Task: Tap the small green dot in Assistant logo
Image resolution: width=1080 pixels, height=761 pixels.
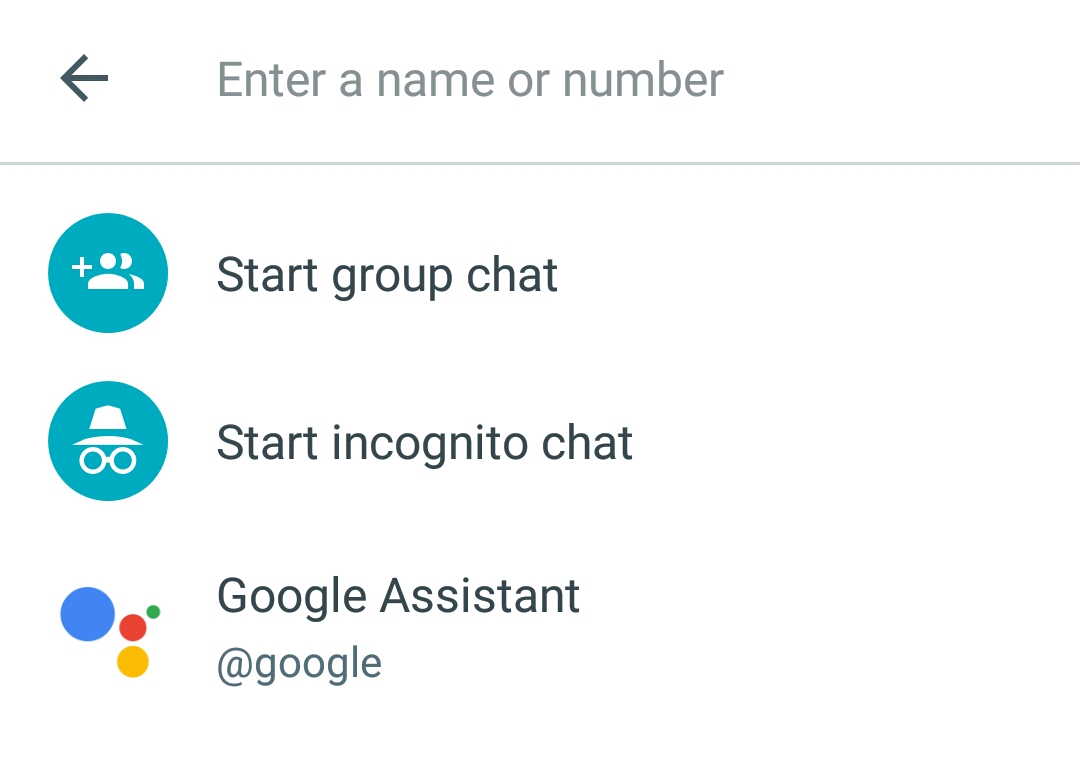Action: click(x=153, y=611)
